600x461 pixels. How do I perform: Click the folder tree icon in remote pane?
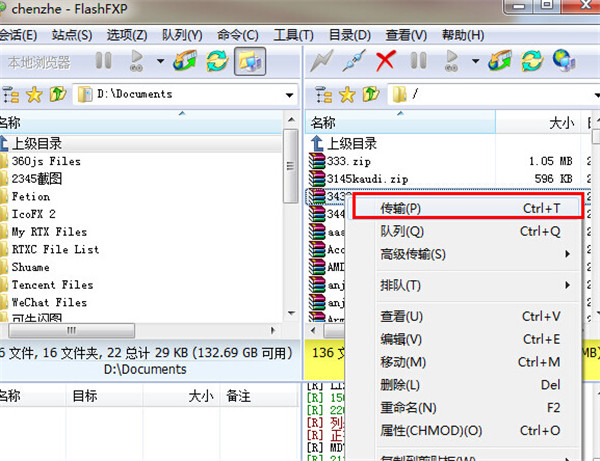click(x=322, y=95)
